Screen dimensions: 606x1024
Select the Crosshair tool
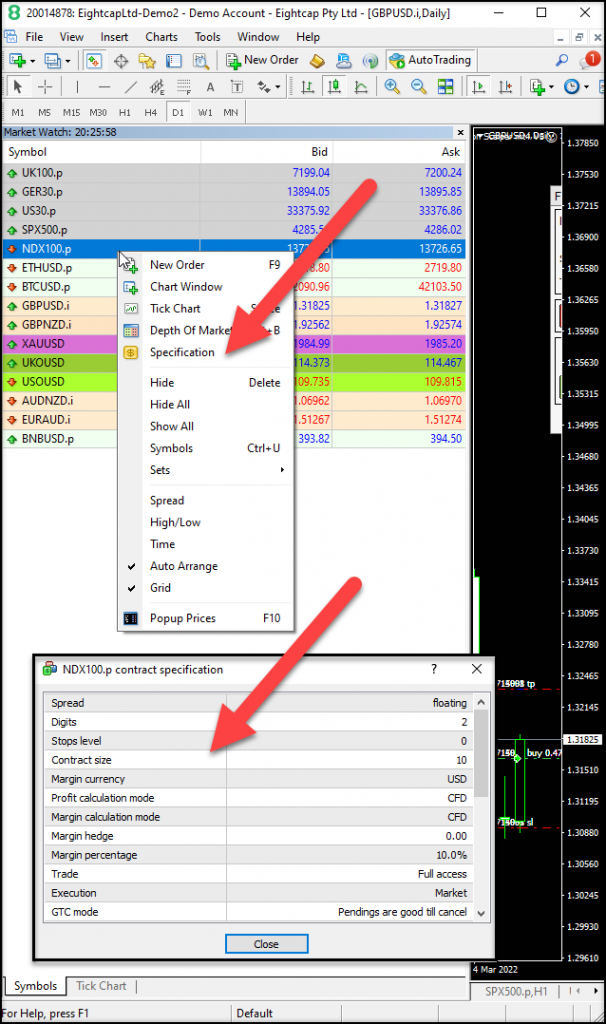coord(45,86)
